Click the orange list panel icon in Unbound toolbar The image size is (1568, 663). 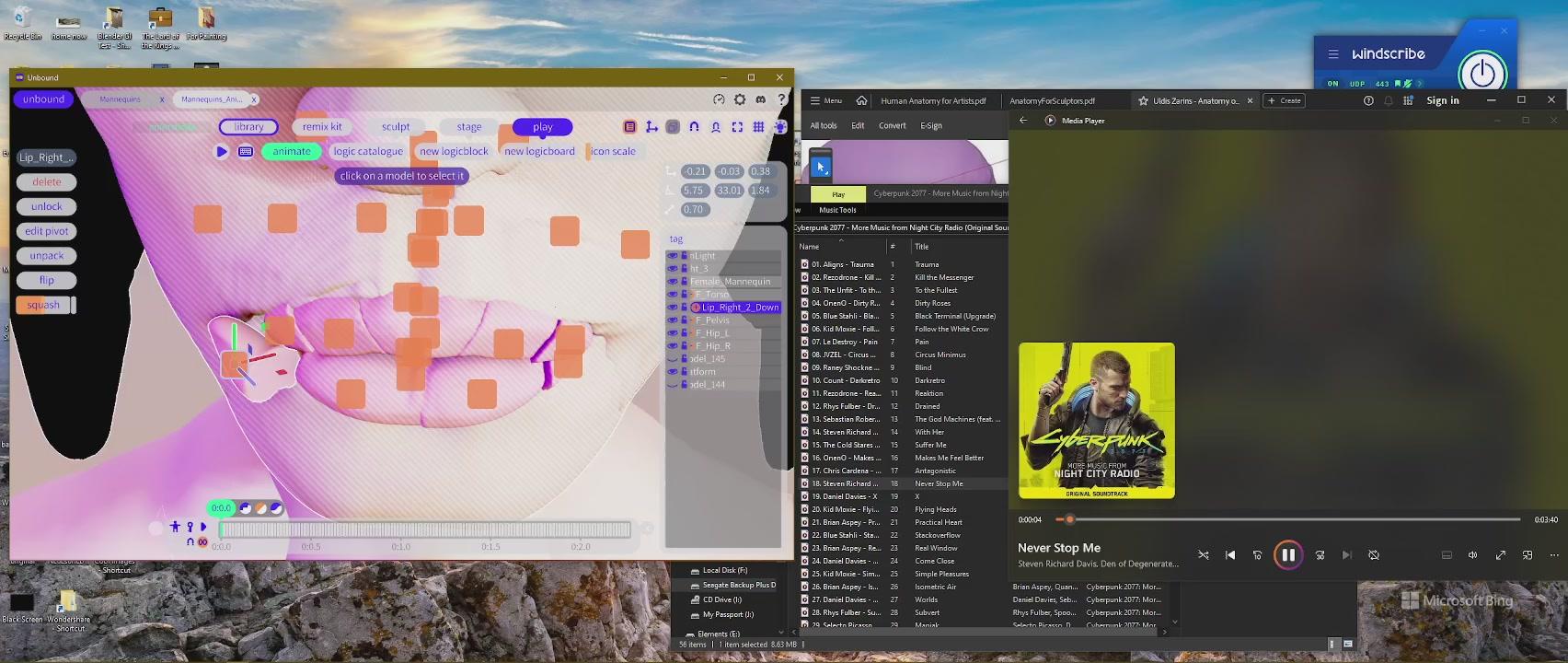click(x=630, y=127)
